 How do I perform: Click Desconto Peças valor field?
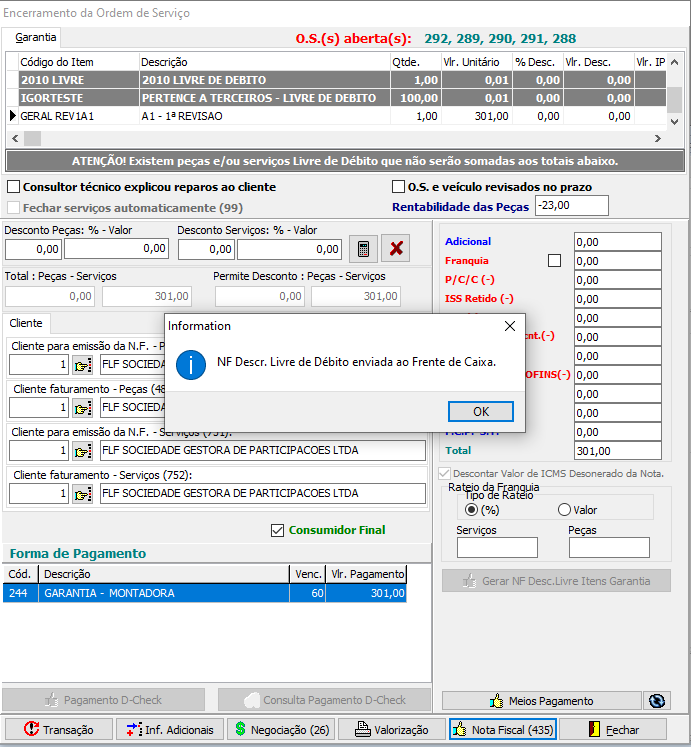click(116, 249)
